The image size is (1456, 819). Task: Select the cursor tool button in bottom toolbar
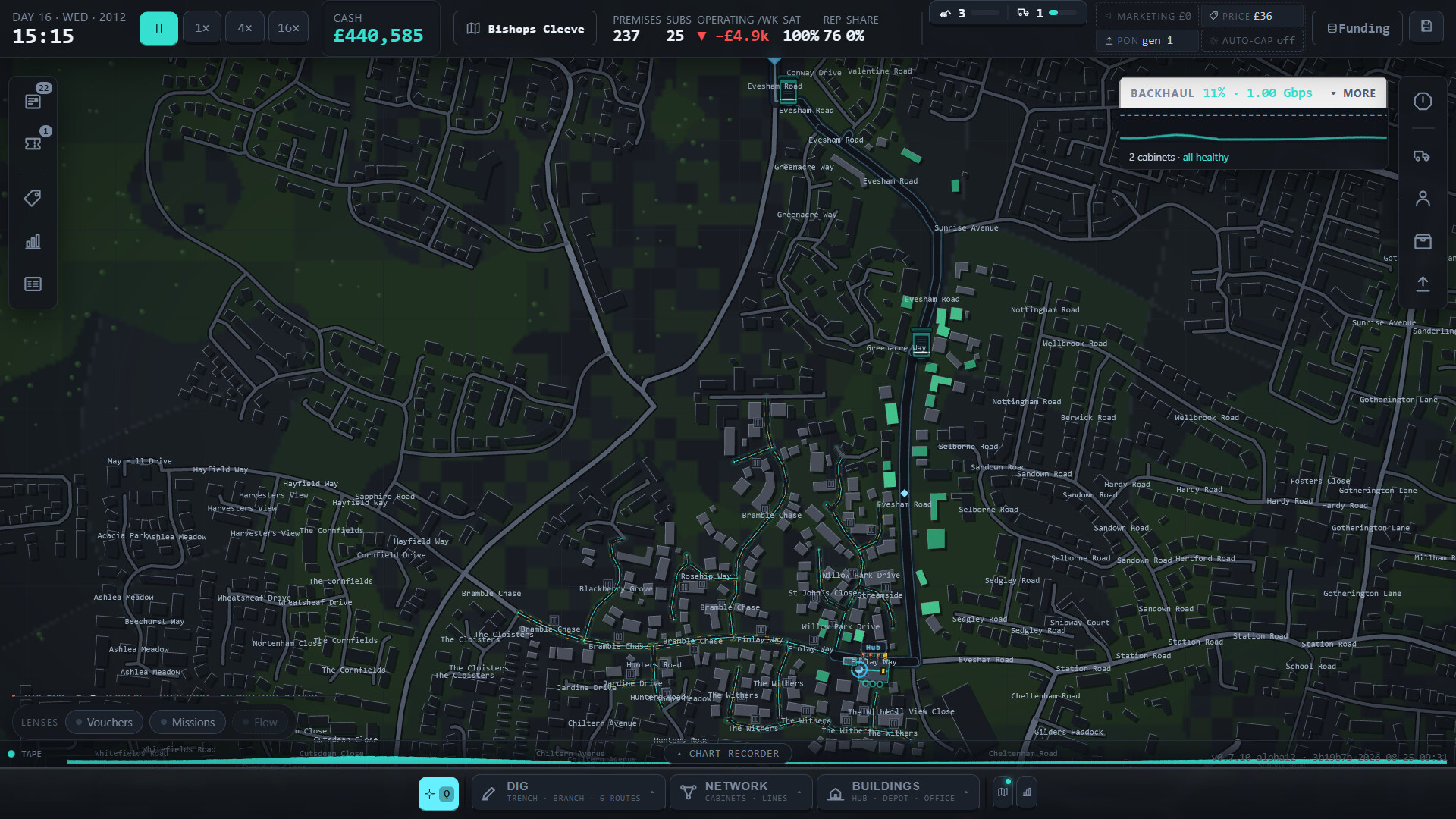click(438, 793)
